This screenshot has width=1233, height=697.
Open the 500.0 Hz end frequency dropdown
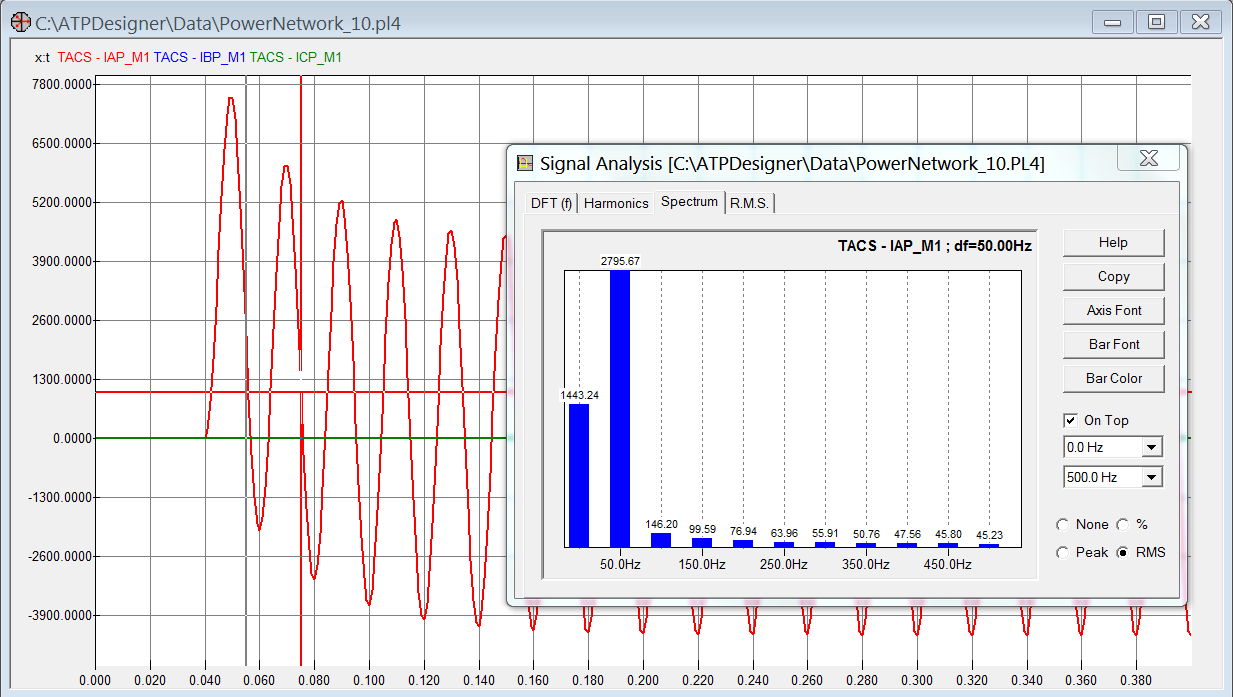[x=1152, y=478]
